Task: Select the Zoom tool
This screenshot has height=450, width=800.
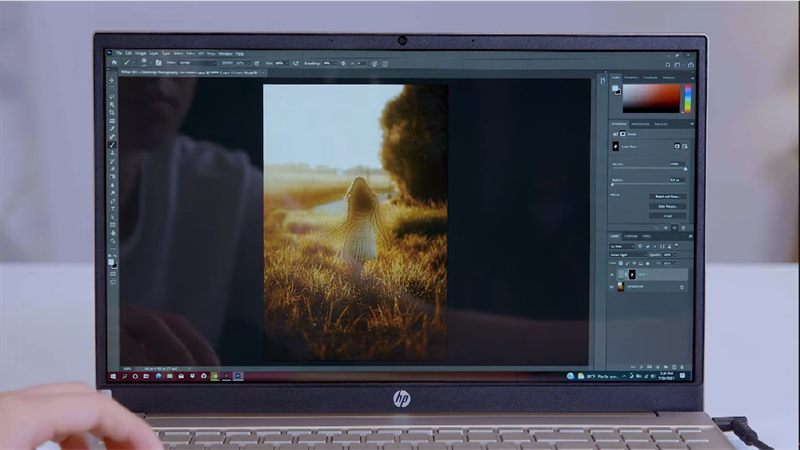Action: click(112, 241)
